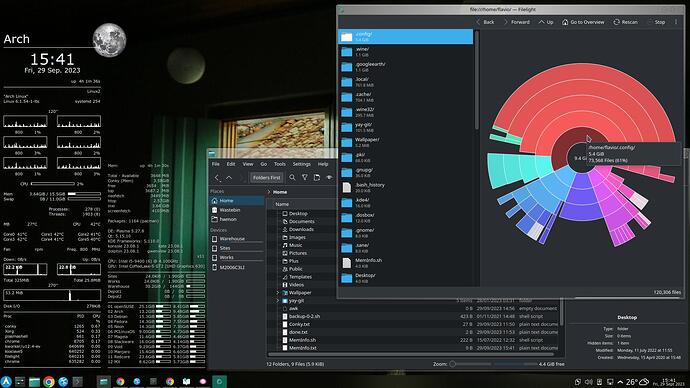
Task: Open volume control in system tray
Action: pos(588,381)
